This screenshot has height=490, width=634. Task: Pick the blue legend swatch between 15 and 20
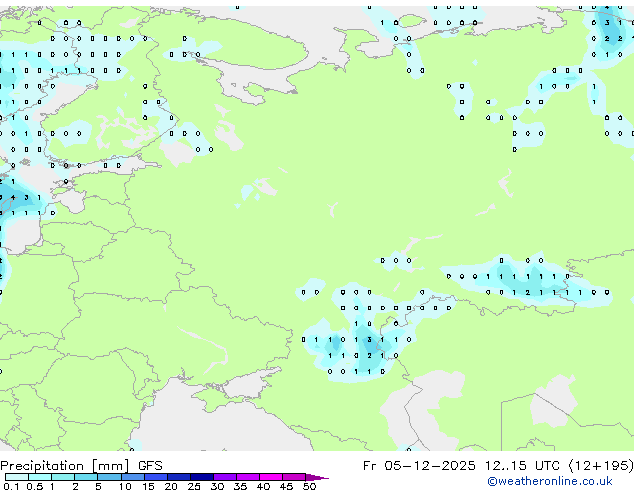coord(156,477)
